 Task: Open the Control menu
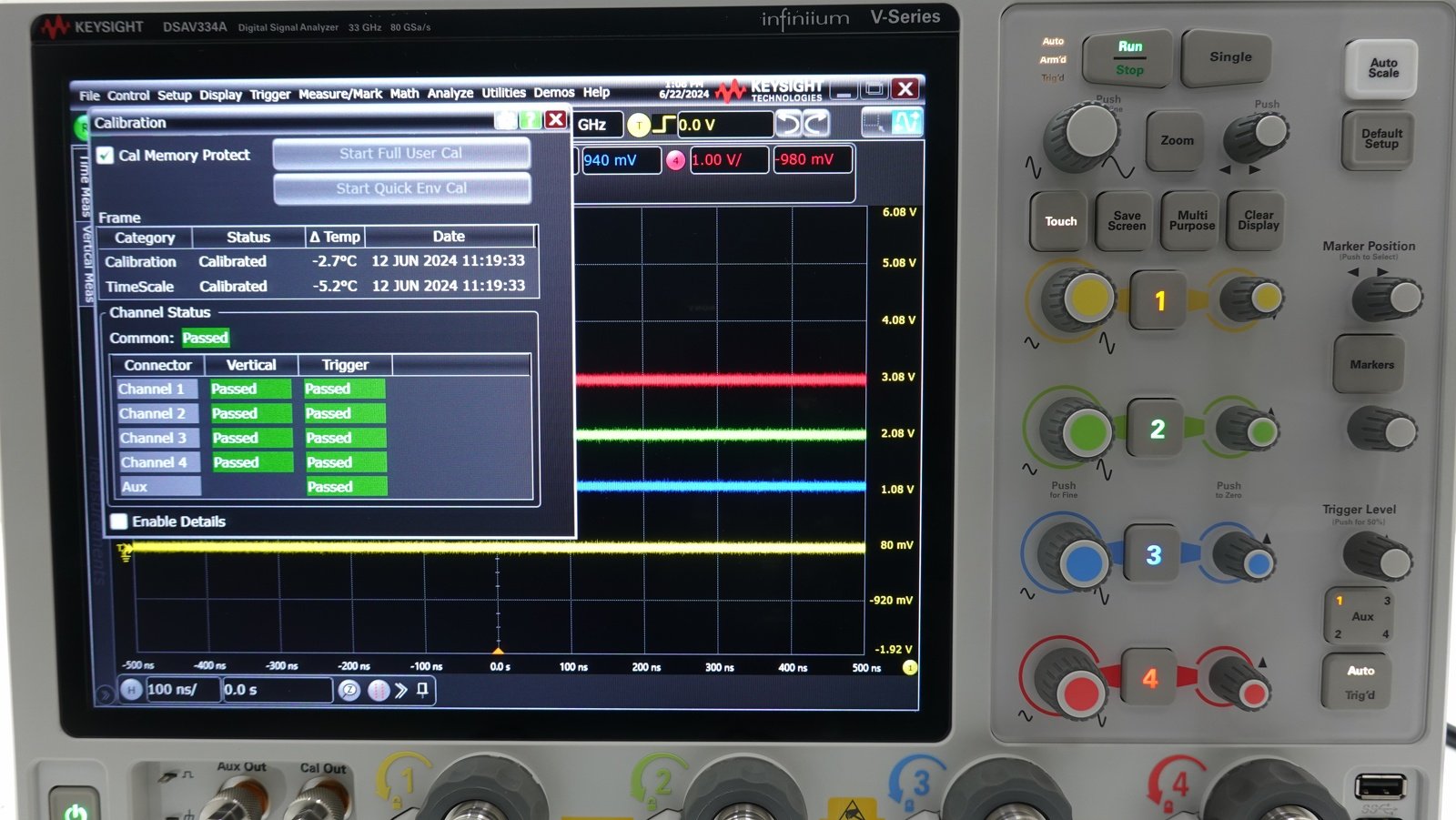point(128,96)
